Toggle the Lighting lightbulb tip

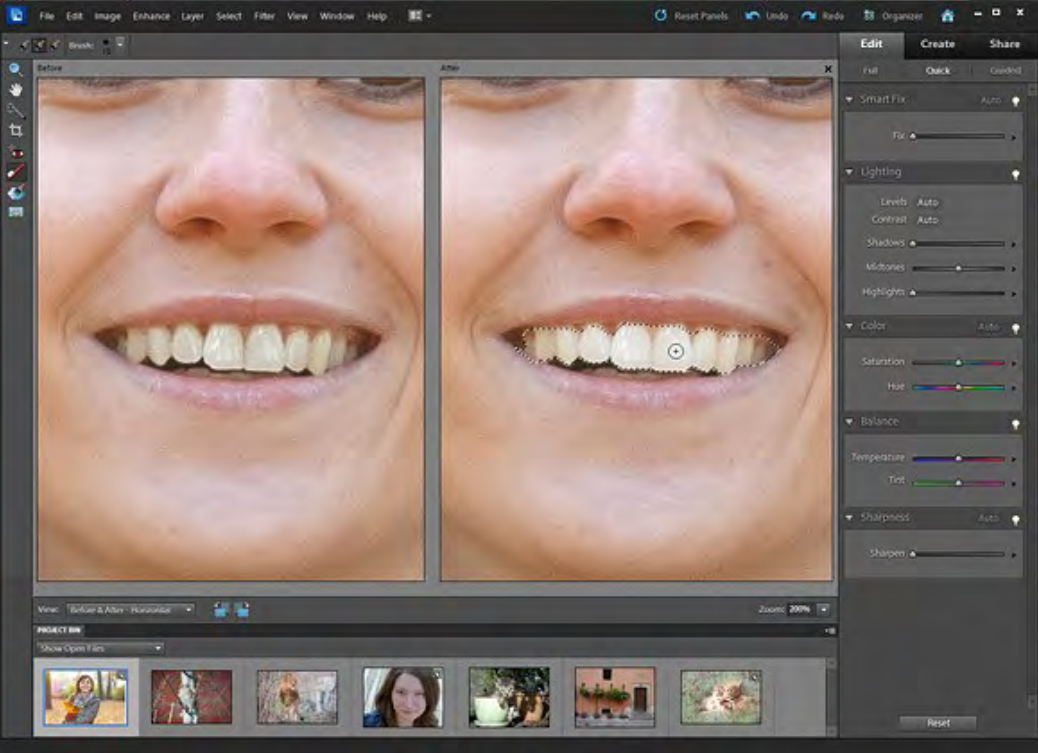(1016, 173)
